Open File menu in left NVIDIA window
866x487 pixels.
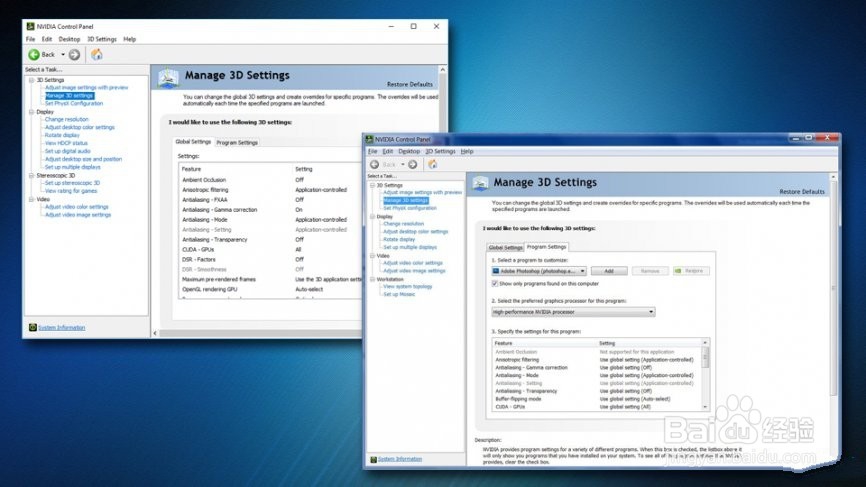point(30,39)
